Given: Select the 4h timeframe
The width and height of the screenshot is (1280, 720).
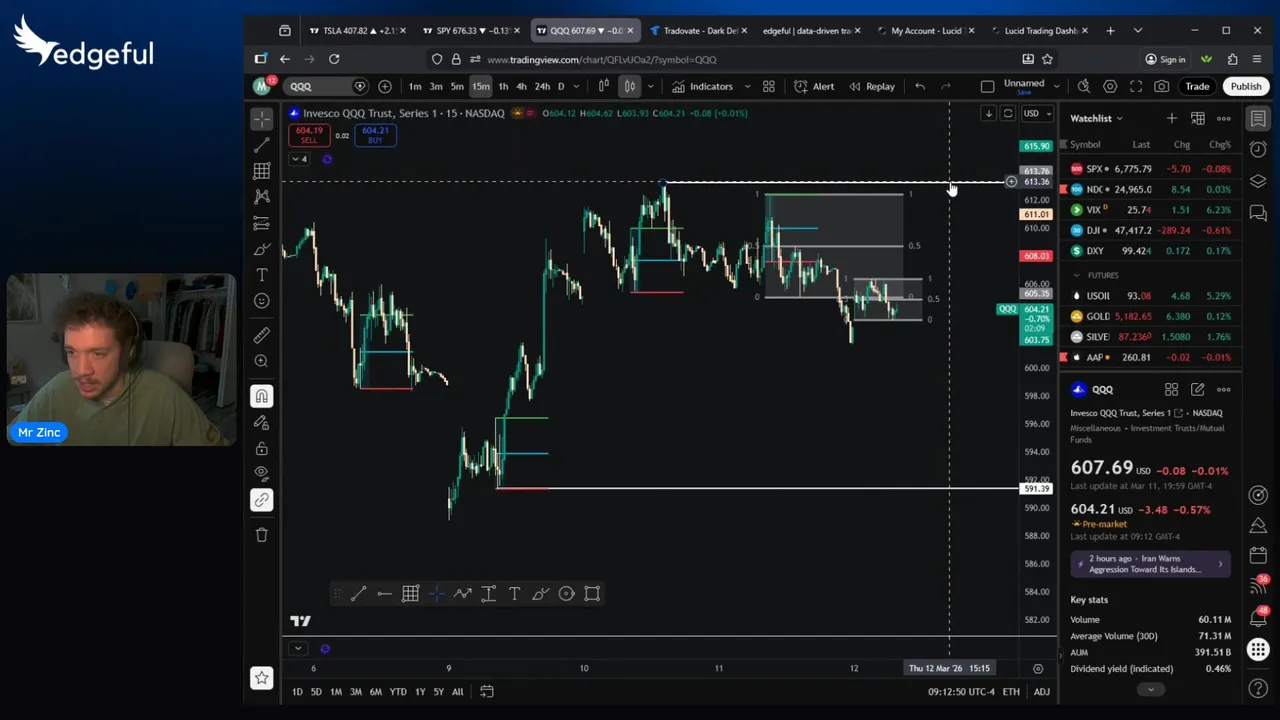Looking at the screenshot, I should point(521,87).
